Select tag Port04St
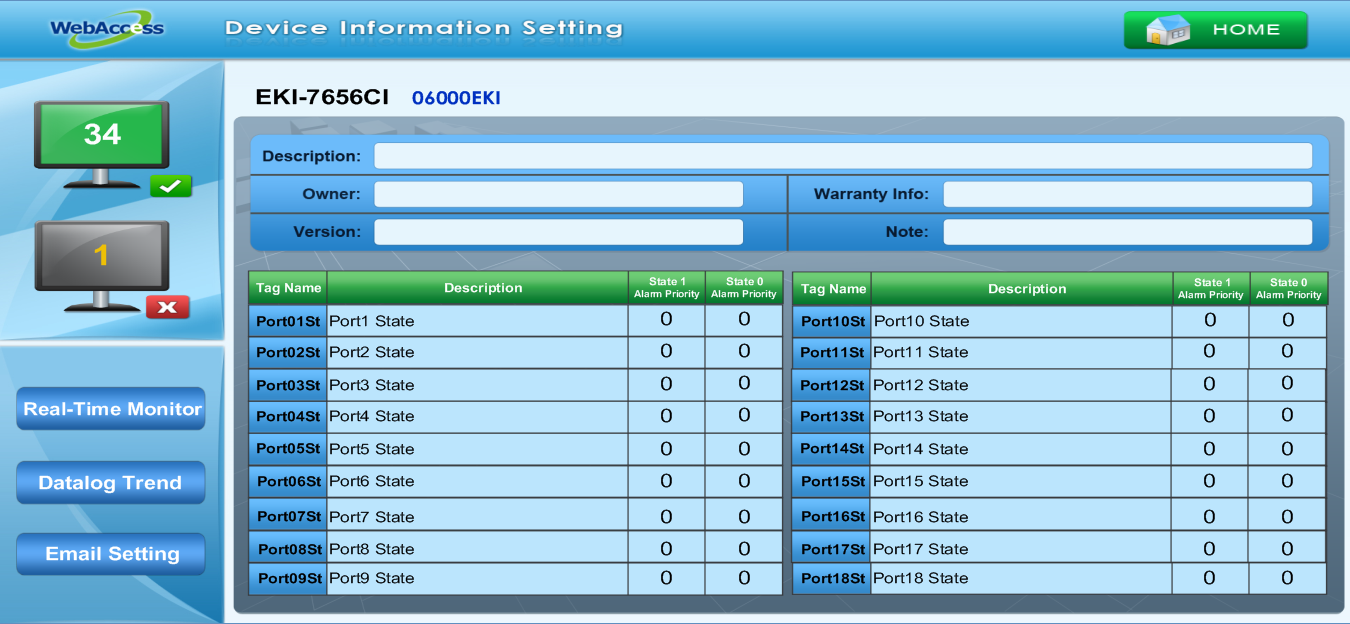The height and width of the screenshot is (624, 1350). click(288, 416)
